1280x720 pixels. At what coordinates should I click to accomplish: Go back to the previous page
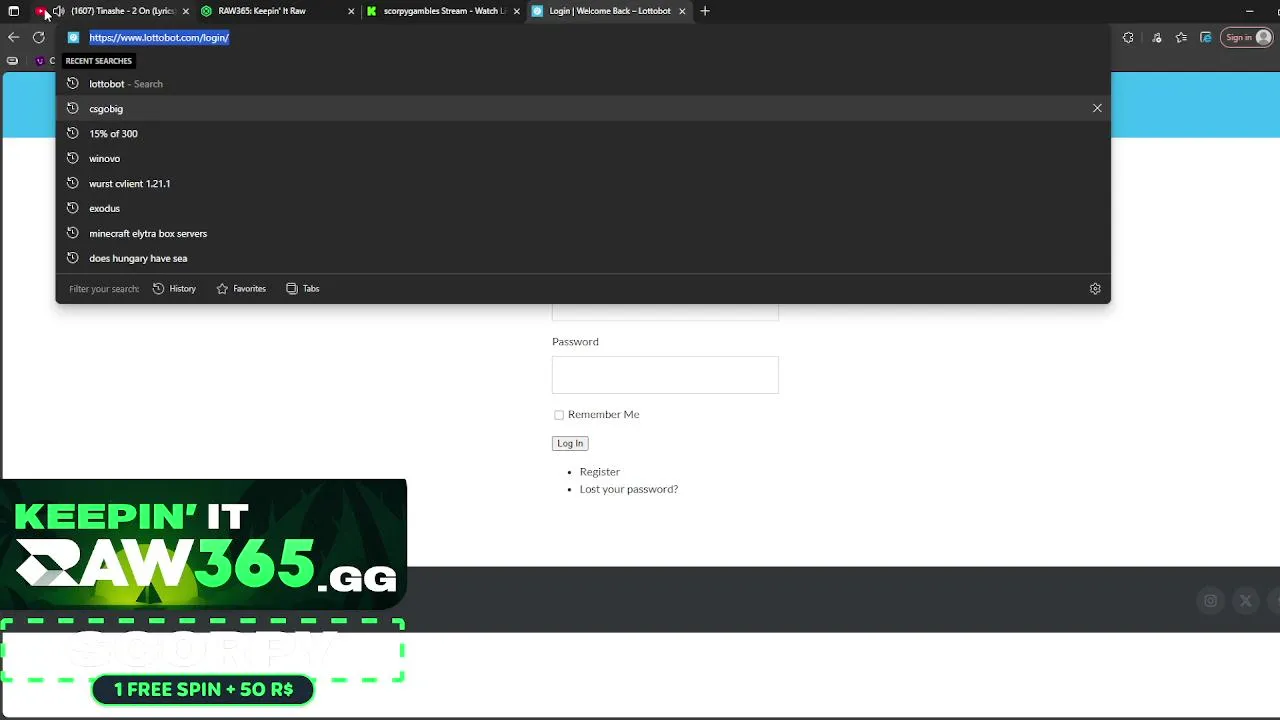pos(13,37)
